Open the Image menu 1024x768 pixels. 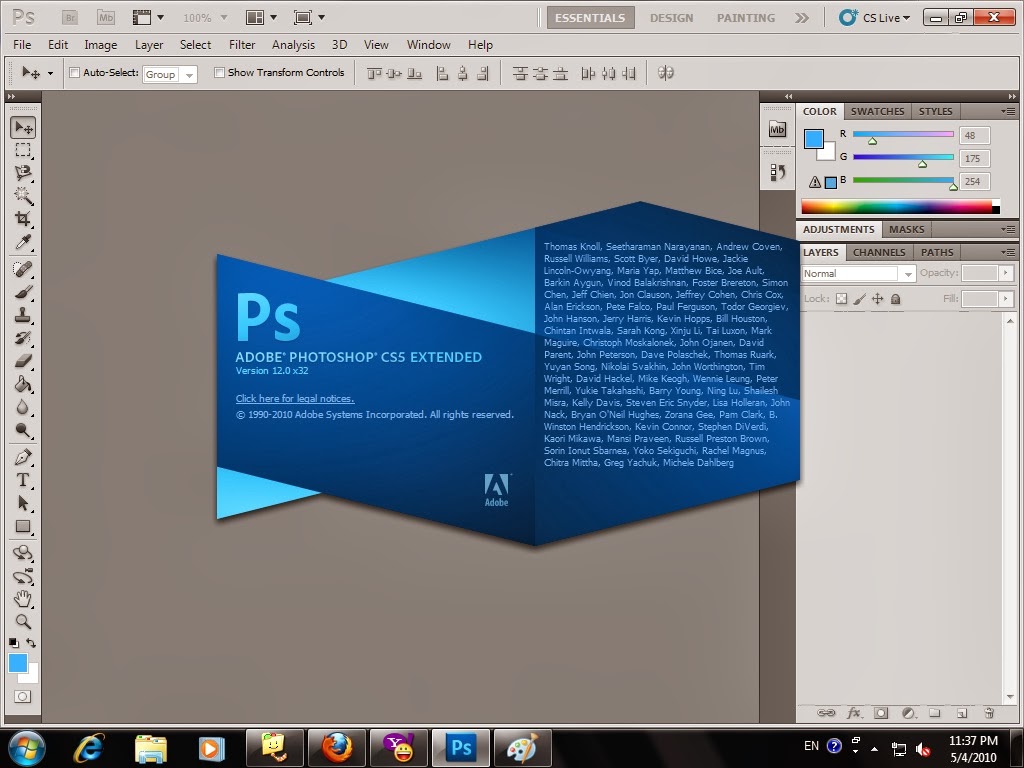[101, 44]
